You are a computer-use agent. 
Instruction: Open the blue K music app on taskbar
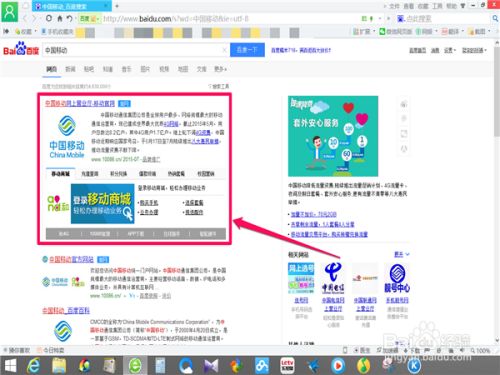tap(414, 366)
